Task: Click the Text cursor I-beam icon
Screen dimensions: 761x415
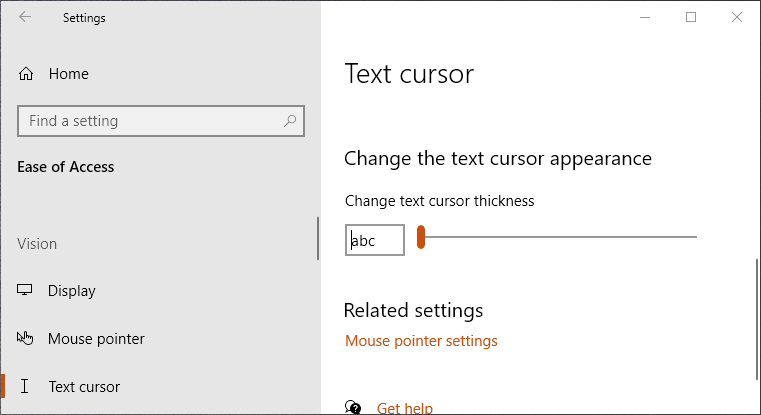Action: [26, 387]
